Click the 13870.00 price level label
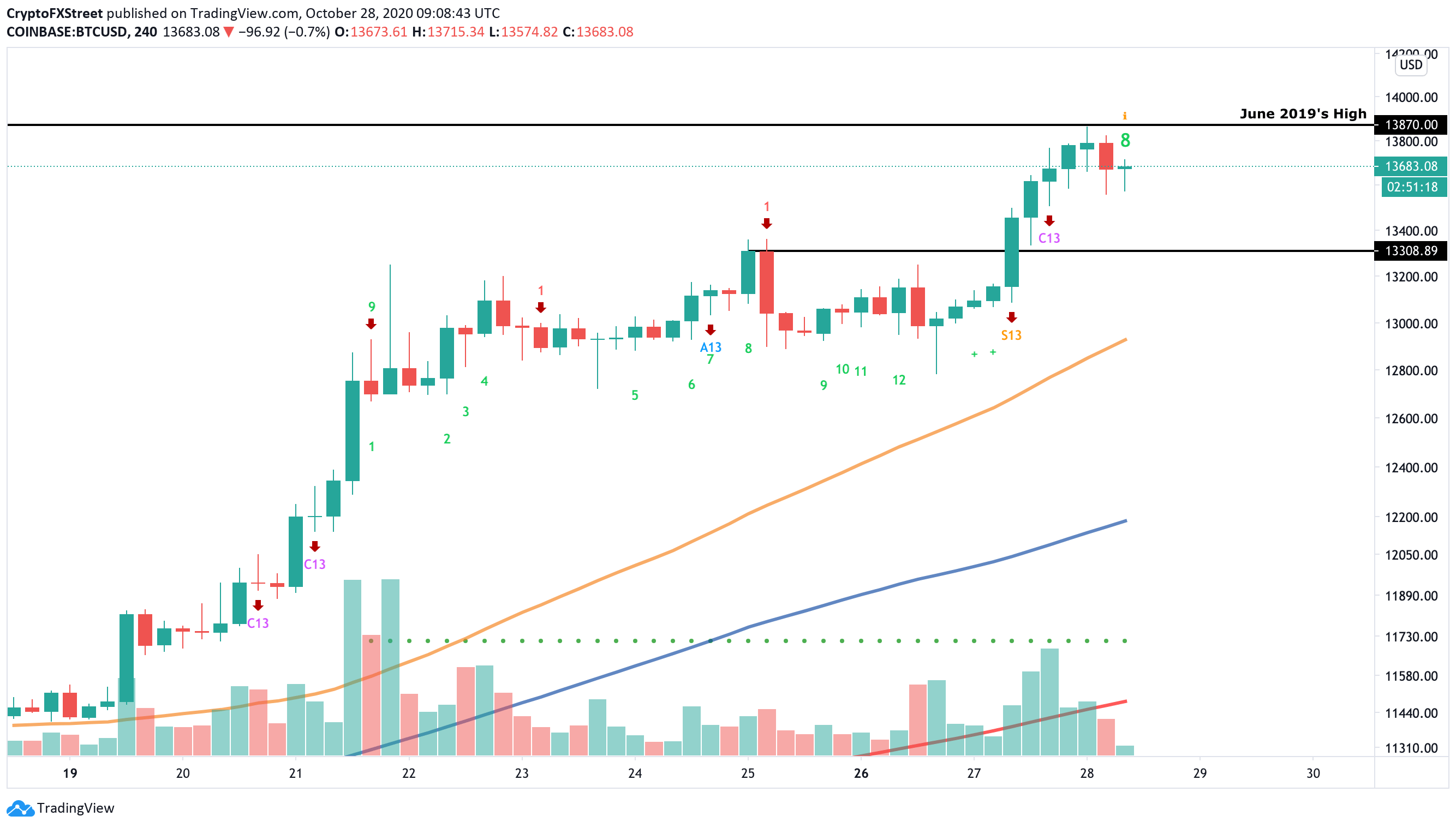1456x828 pixels. [1411, 124]
